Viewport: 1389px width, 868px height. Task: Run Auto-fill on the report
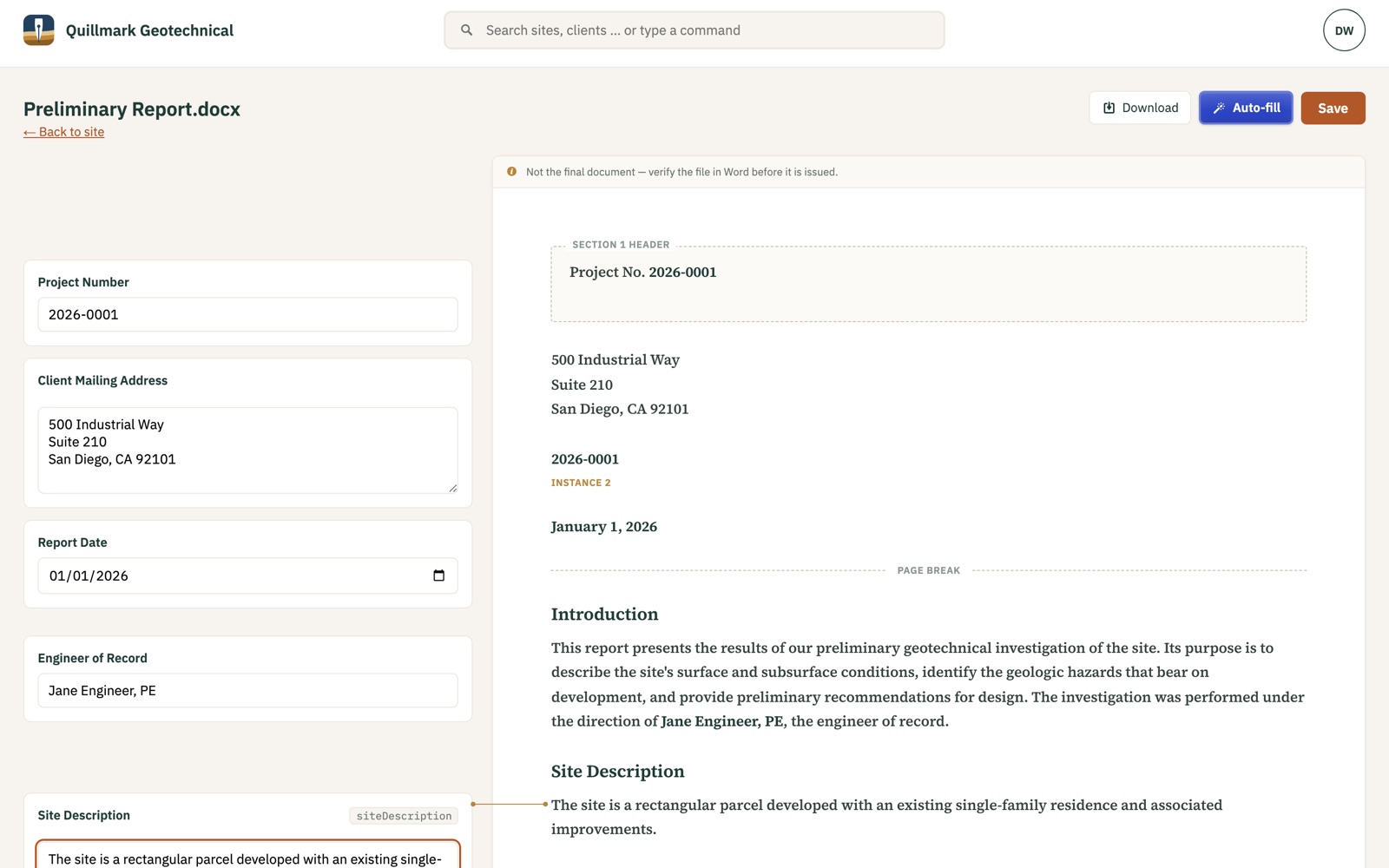[1246, 108]
